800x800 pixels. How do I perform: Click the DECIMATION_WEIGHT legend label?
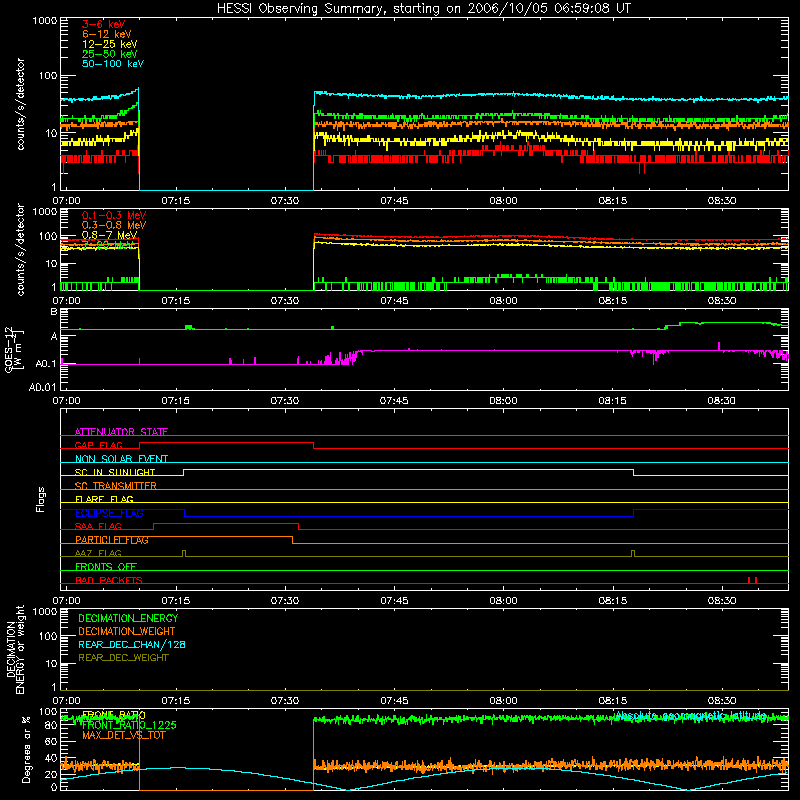click(x=127, y=631)
